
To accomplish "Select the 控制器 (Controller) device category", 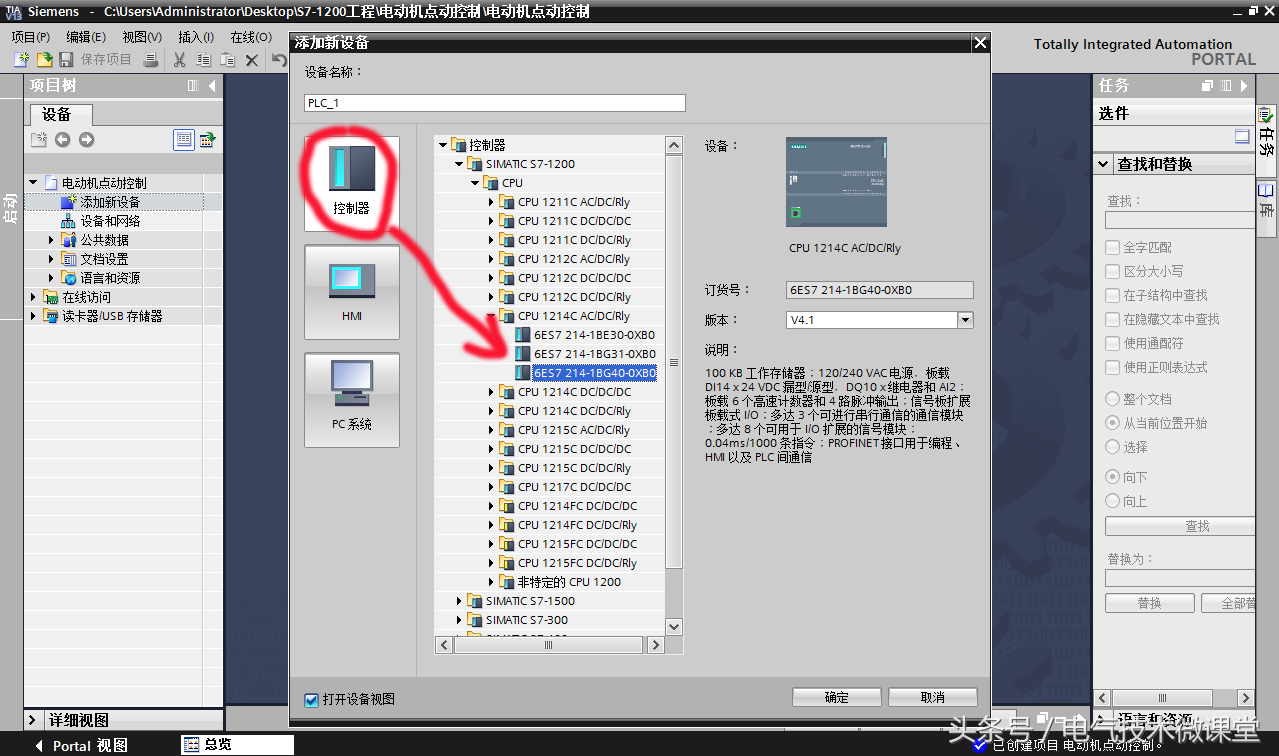I will [x=352, y=184].
